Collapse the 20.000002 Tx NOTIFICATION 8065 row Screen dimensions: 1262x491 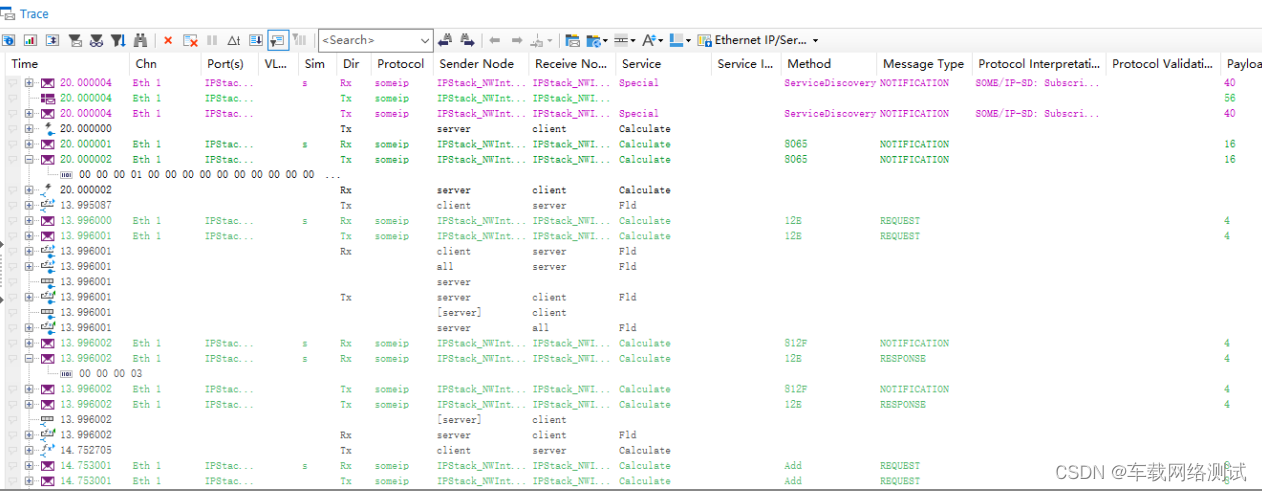pyautogui.click(x=30, y=159)
